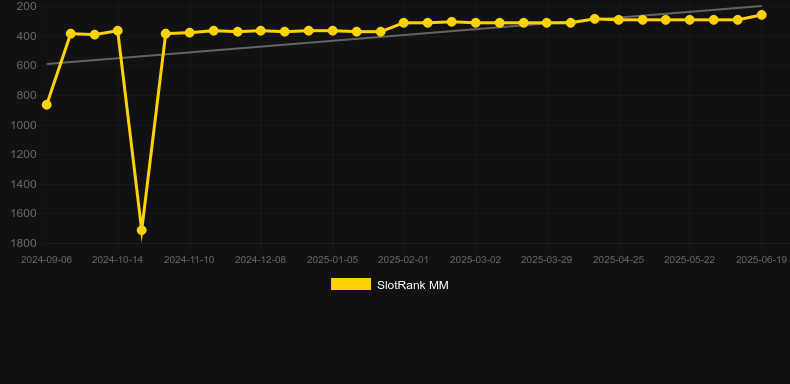This screenshot has width=790, height=384.
Task: Click the data point above 2024-10-14
Action: (x=118, y=31)
